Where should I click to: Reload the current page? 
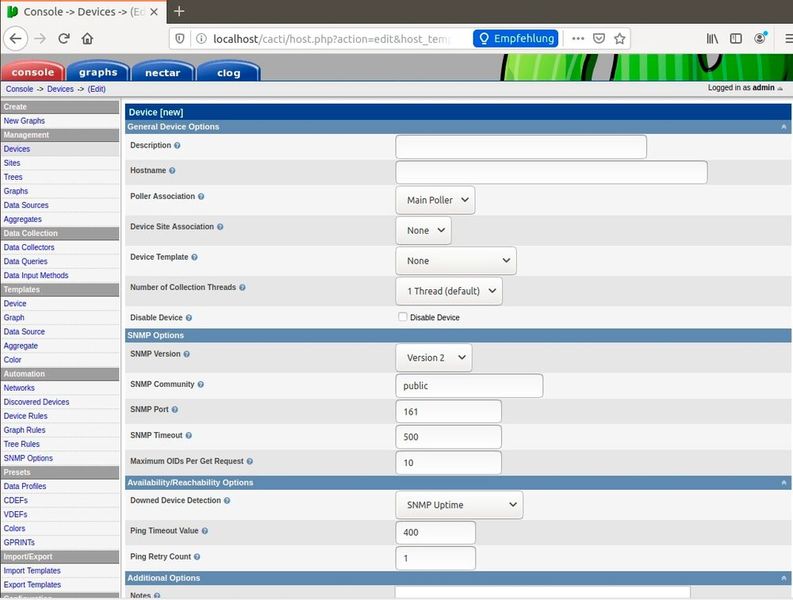pyautogui.click(x=64, y=38)
